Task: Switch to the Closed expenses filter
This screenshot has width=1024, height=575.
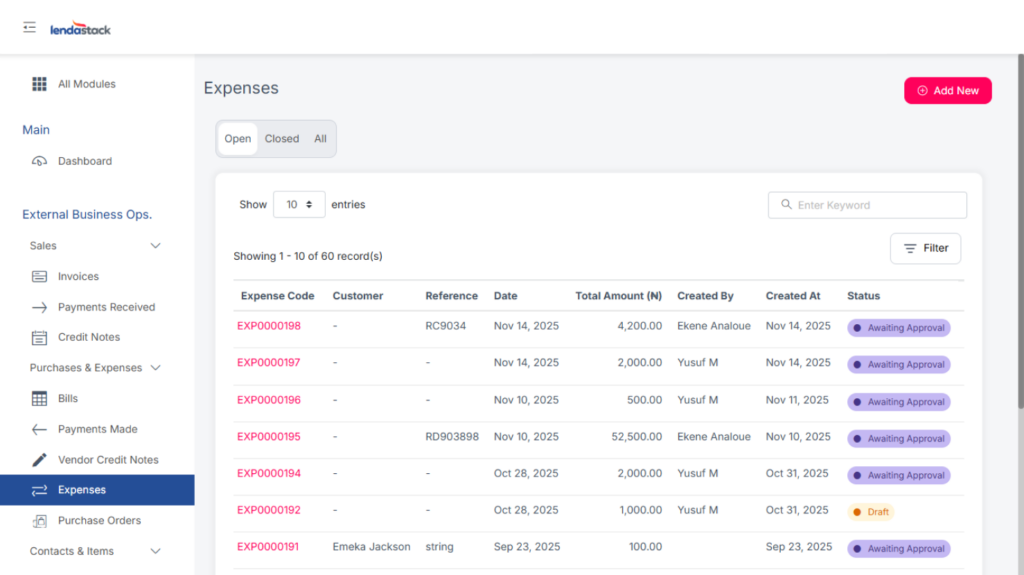Action: click(x=281, y=139)
